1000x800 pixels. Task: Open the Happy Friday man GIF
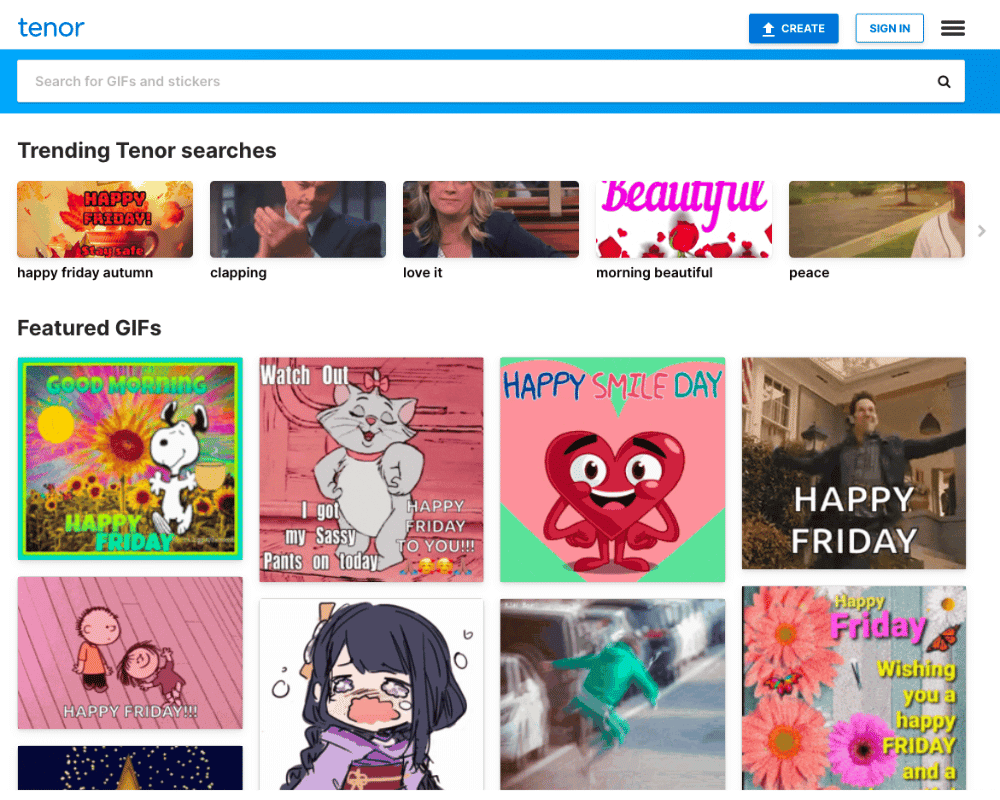pos(853,463)
